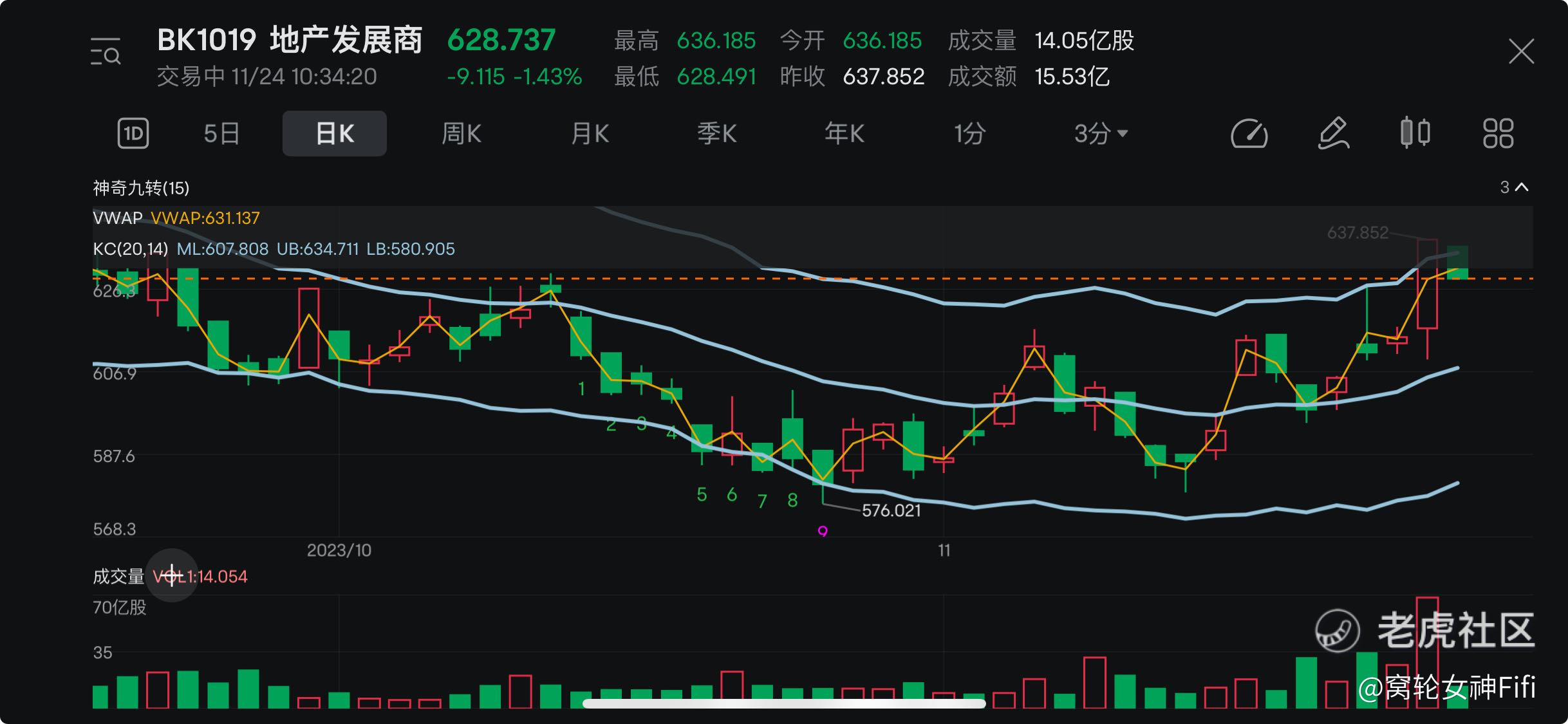1568x724 pixels.
Task: Click the 神奇九转(15) indicator label
Action: pyautogui.click(x=141, y=188)
